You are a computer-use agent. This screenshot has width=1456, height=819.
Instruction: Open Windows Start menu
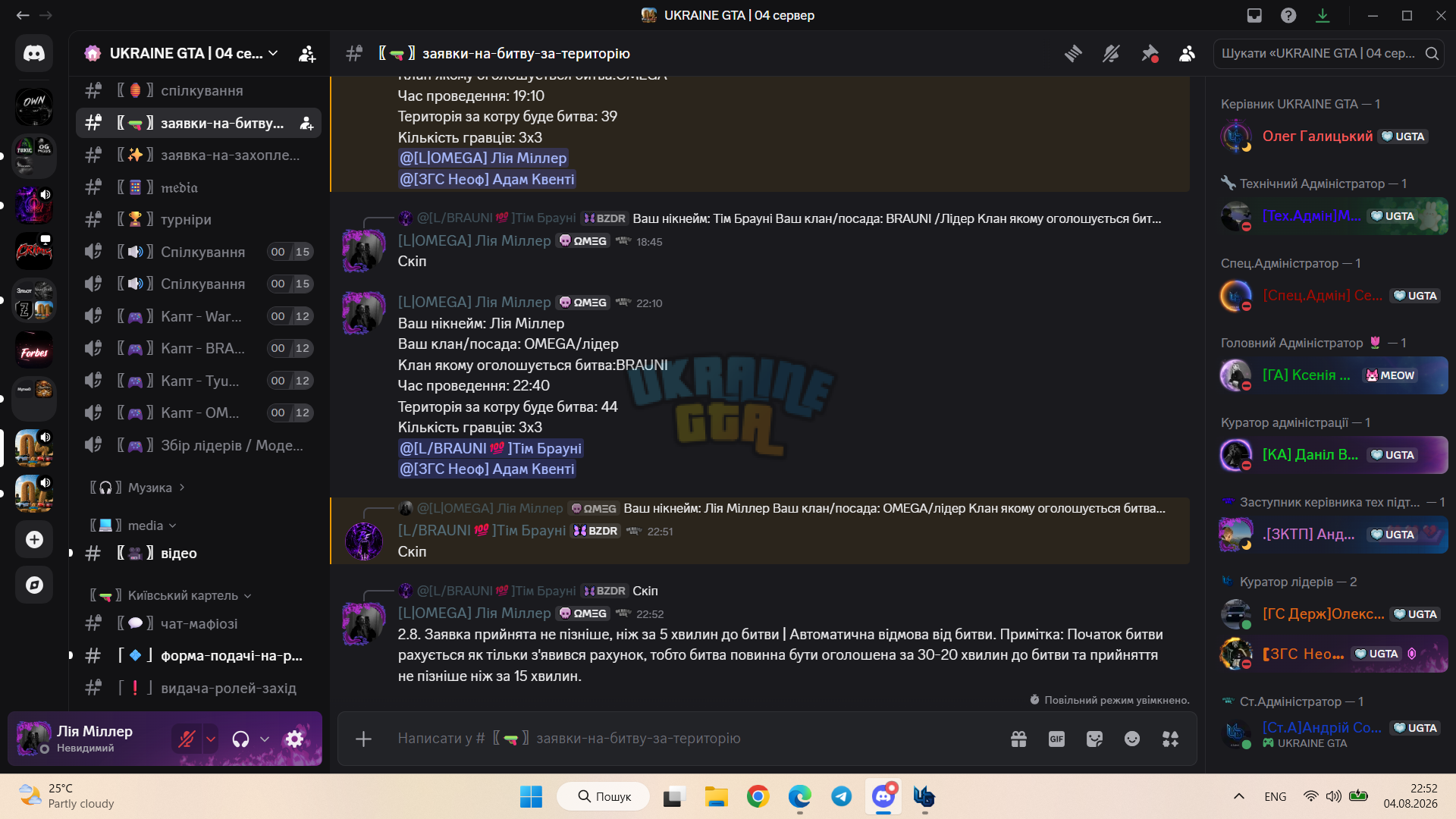532,796
